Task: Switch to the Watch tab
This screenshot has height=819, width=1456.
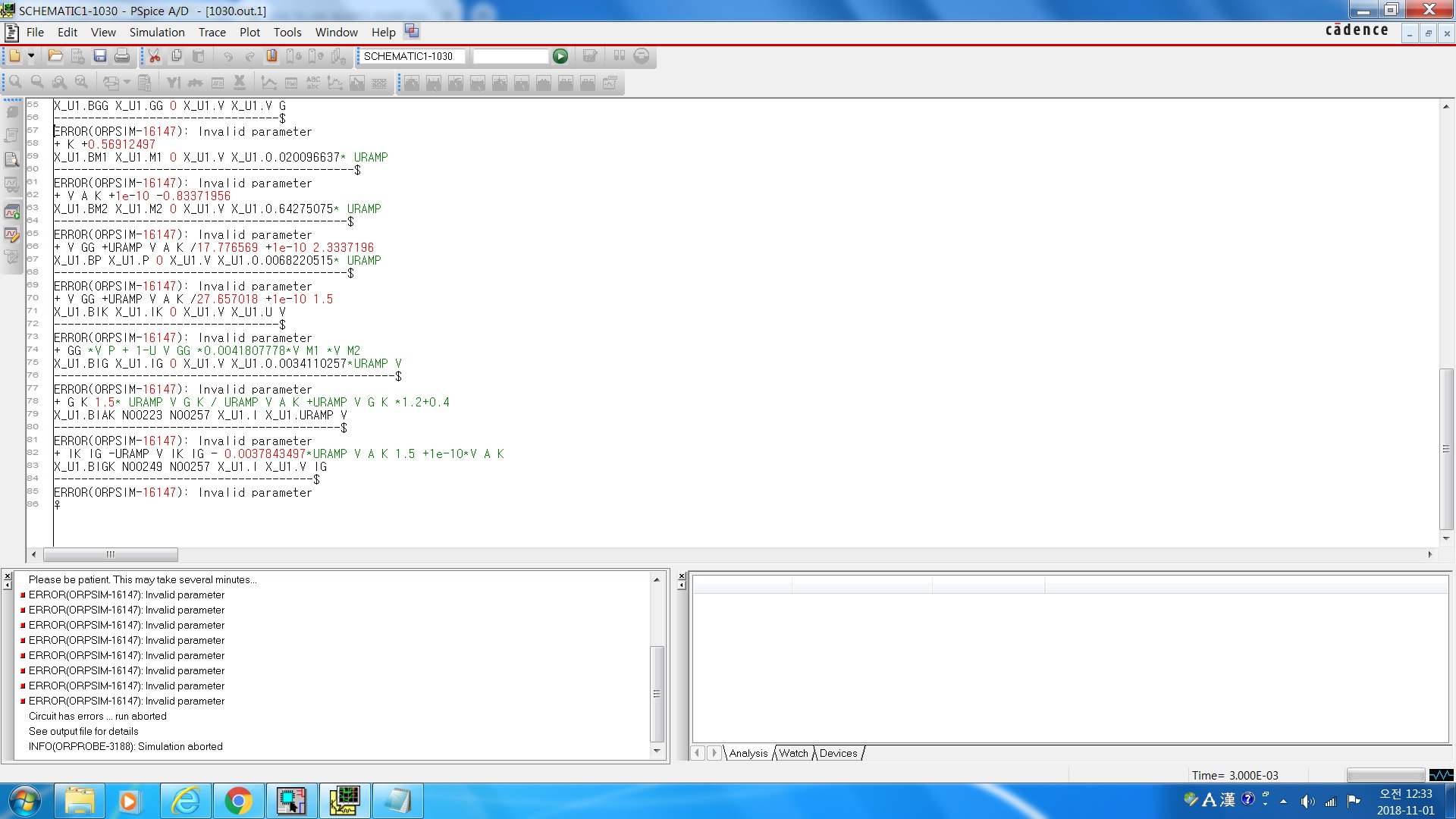Action: click(x=794, y=753)
